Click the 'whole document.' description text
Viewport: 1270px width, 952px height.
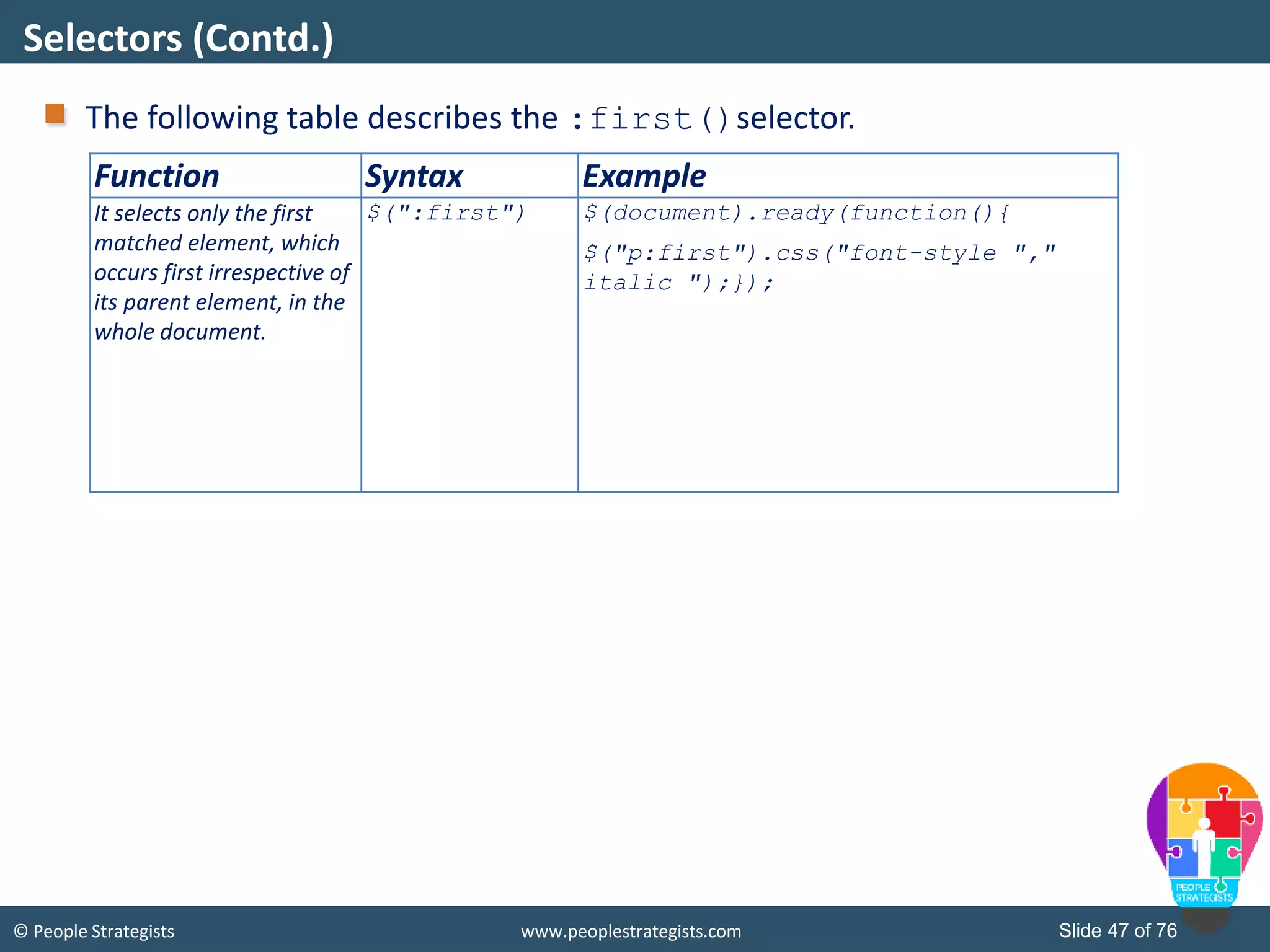pyautogui.click(x=180, y=332)
